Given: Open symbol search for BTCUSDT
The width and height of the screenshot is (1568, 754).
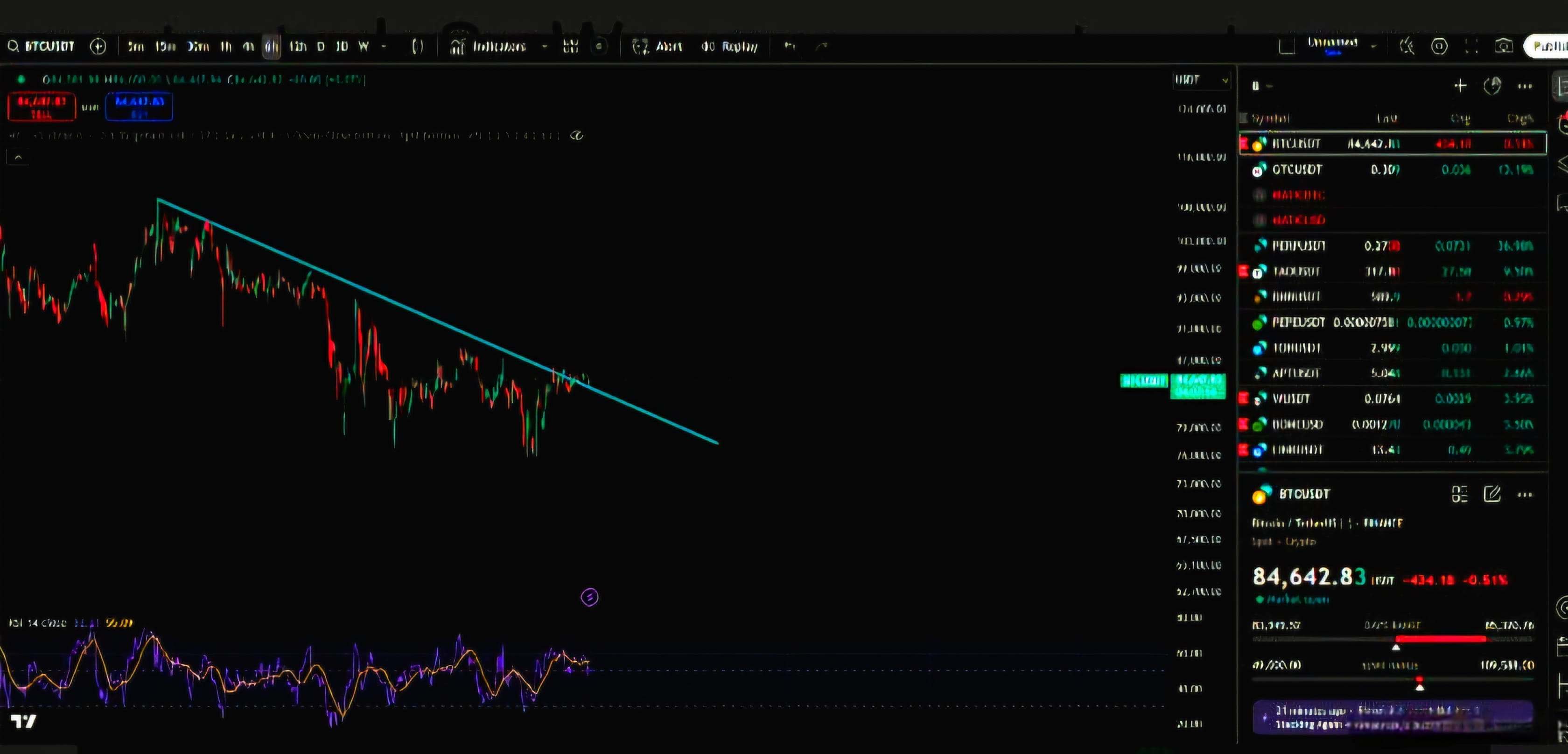Looking at the screenshot, I should [42, 46].
